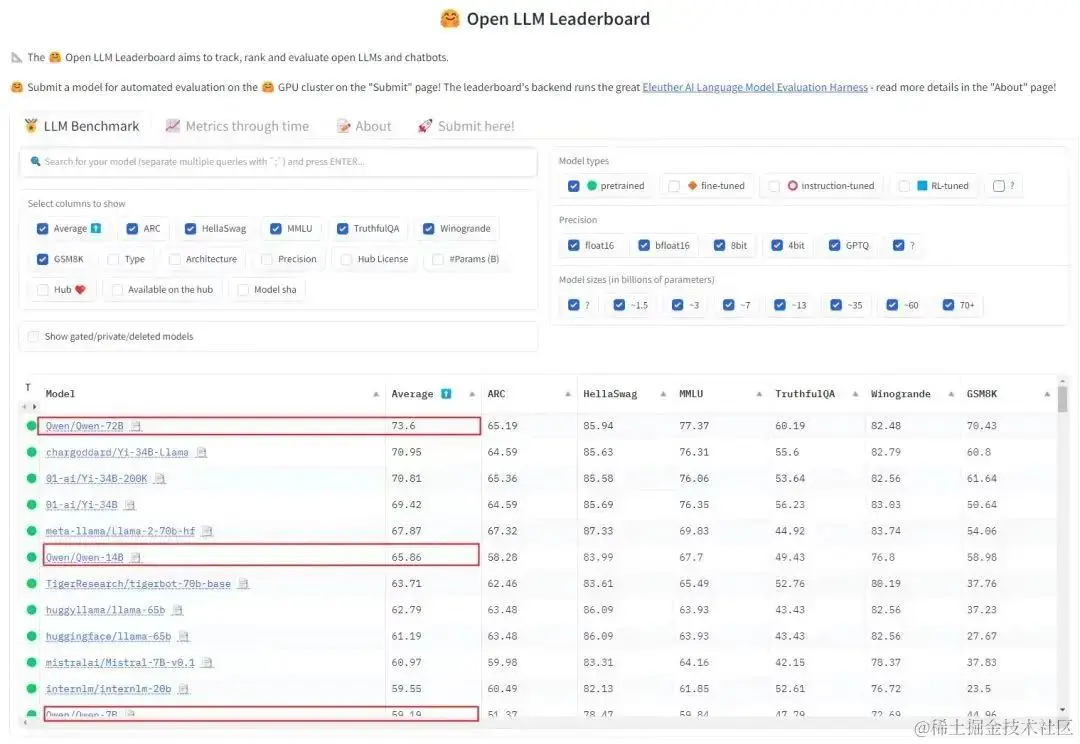The width and height of the screenshot is (1080, 744).
Task: Toggle the 4bit precision checkbox
Action: click(x=777, y=245)
